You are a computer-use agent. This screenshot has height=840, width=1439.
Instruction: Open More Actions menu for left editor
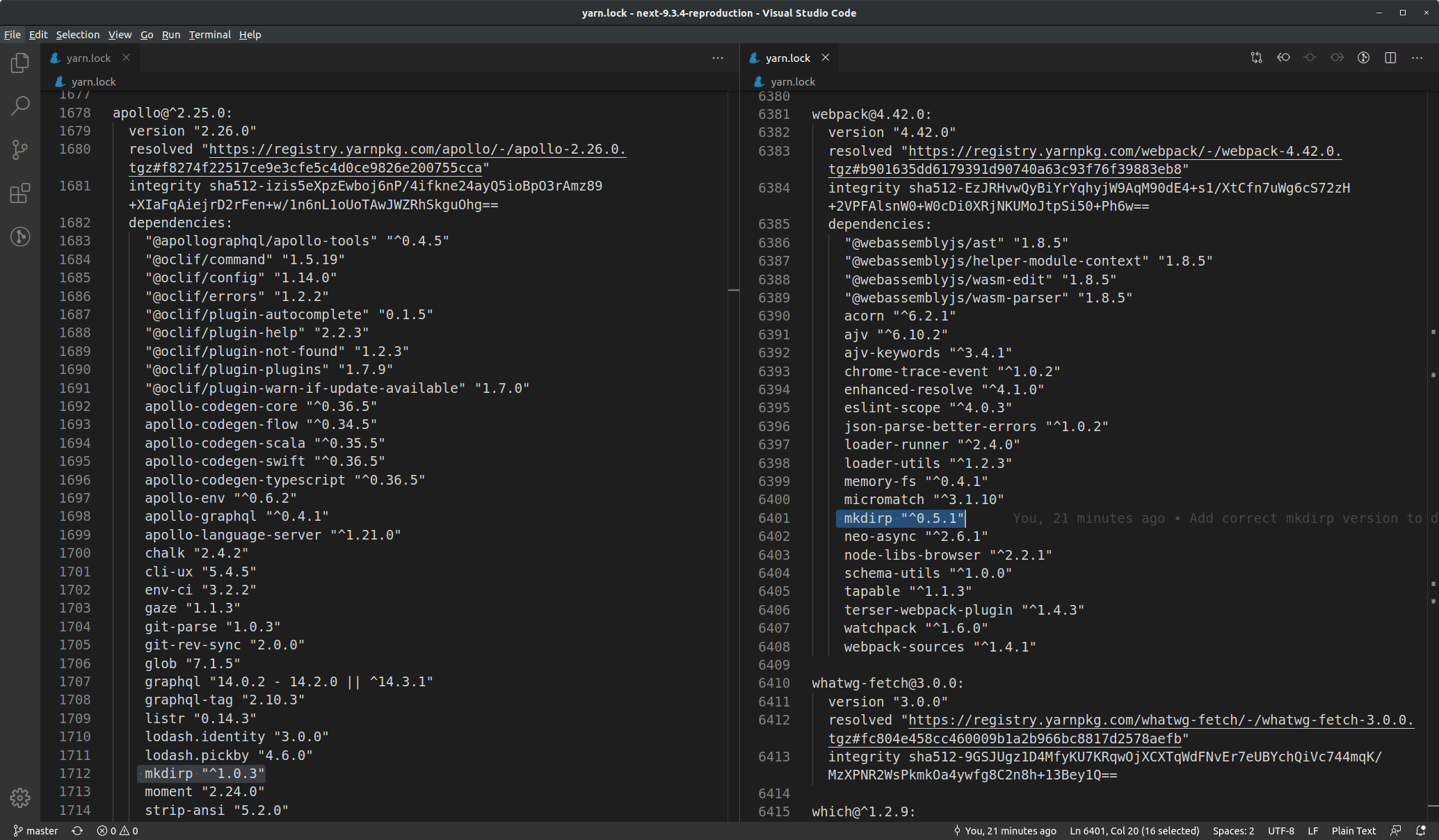[718, 58]
